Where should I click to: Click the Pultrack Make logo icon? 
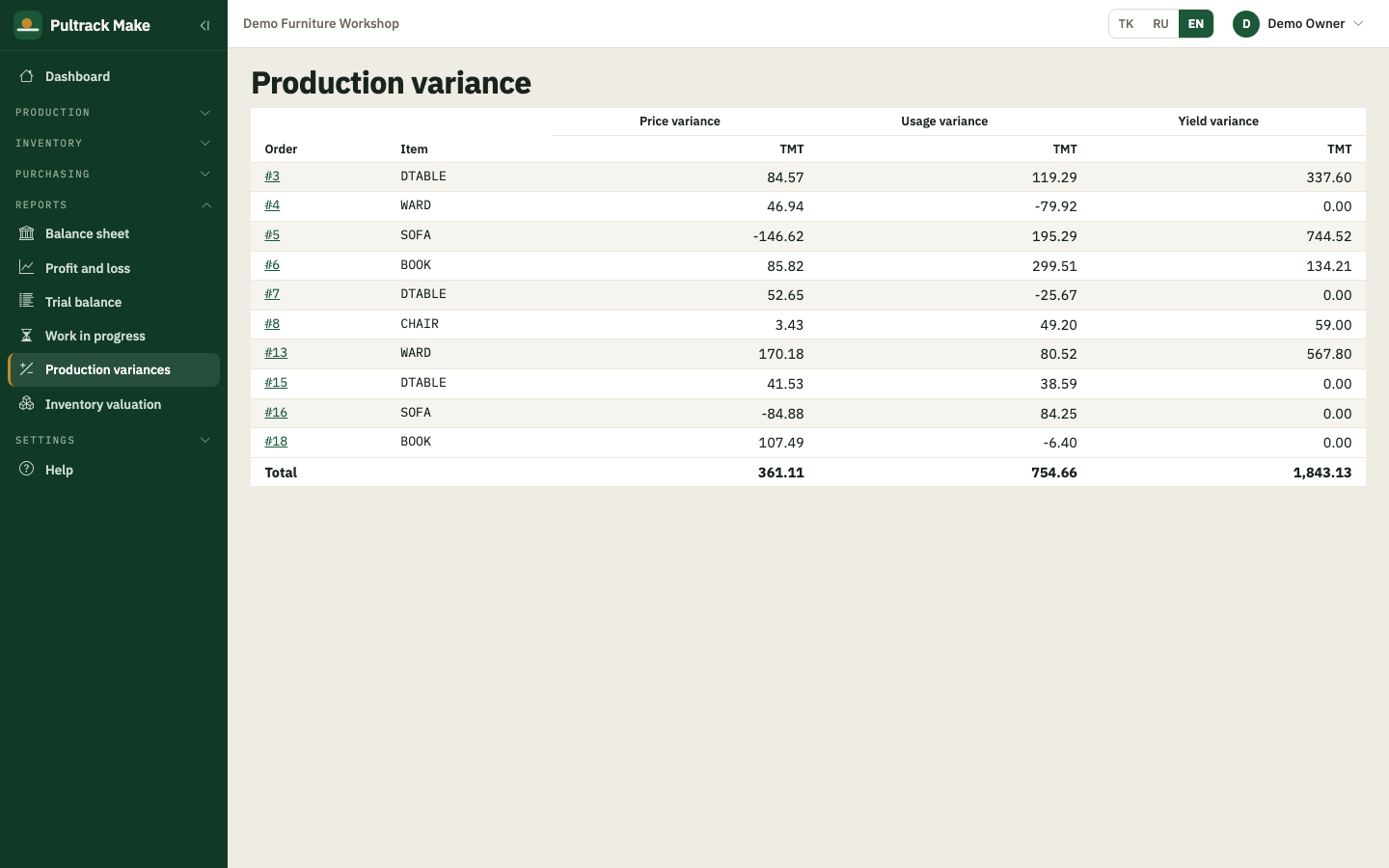tap(28, 25)
